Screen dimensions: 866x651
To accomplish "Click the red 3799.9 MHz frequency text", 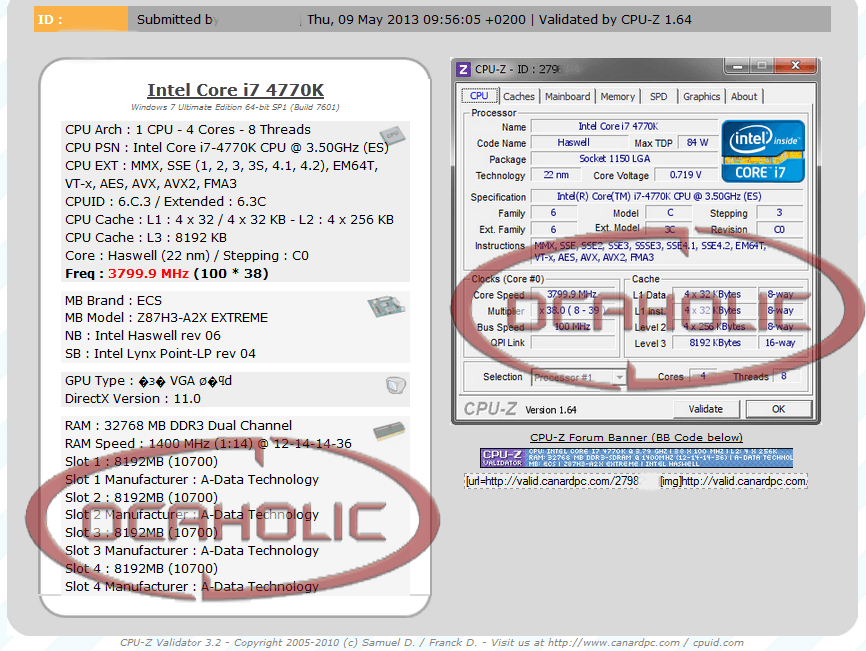I will tap(148, 273).
